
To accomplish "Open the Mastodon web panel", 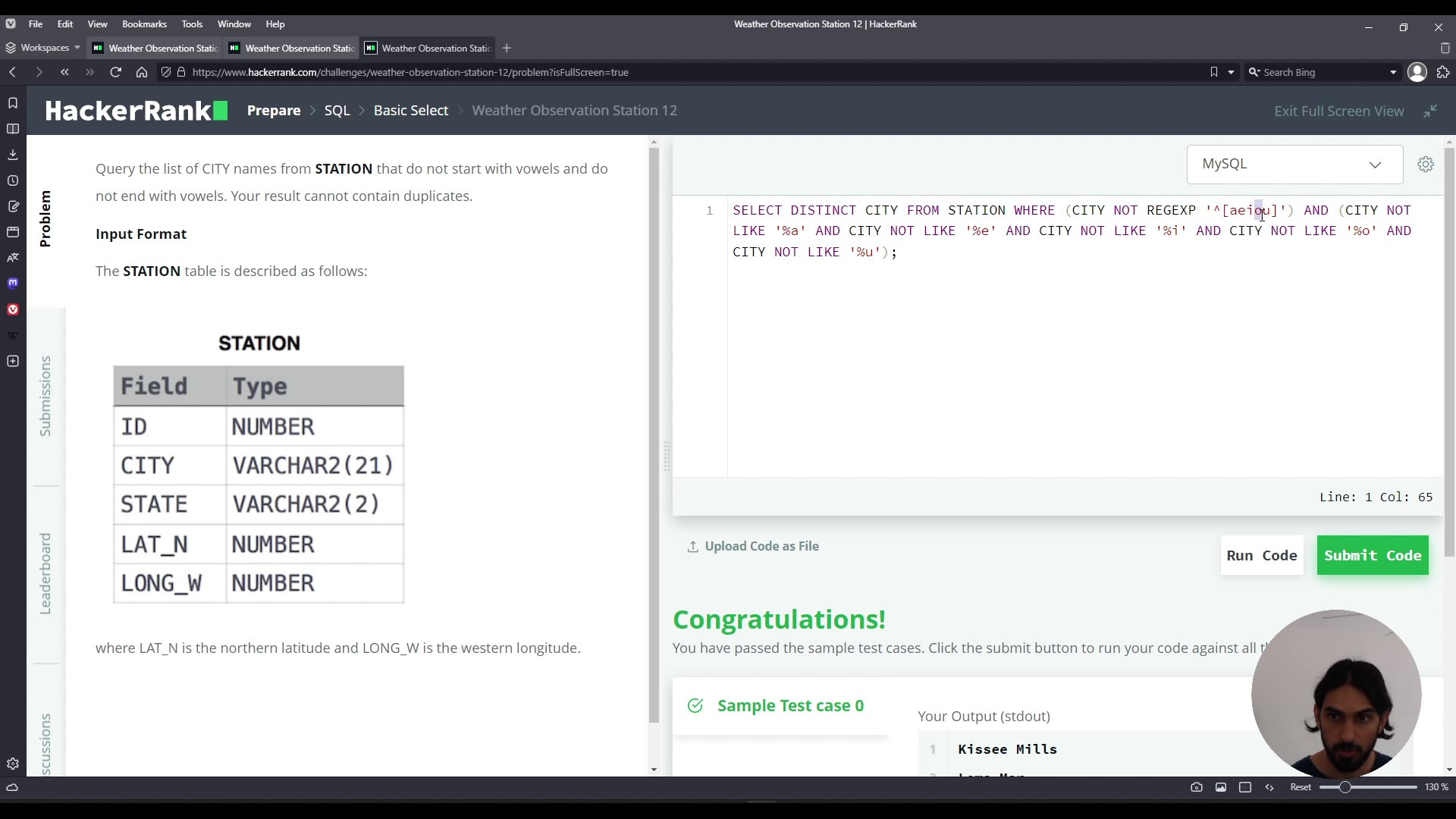I will [x=12, y=283].
